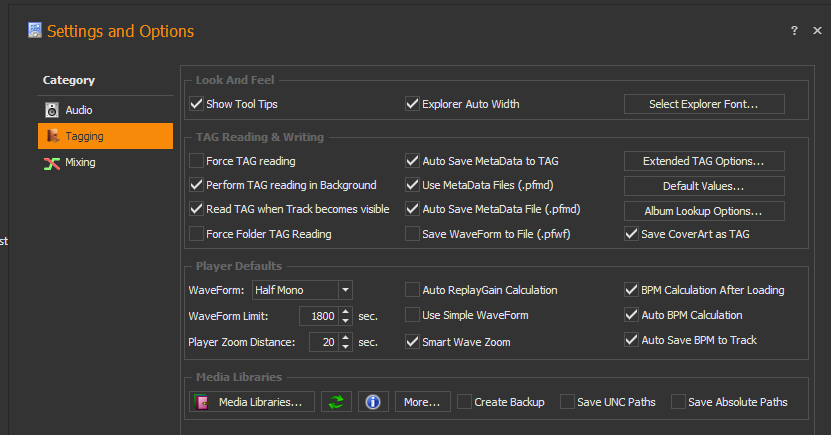Click the speaker icon beside Audio
831x435 pixels.
(52, 110)
